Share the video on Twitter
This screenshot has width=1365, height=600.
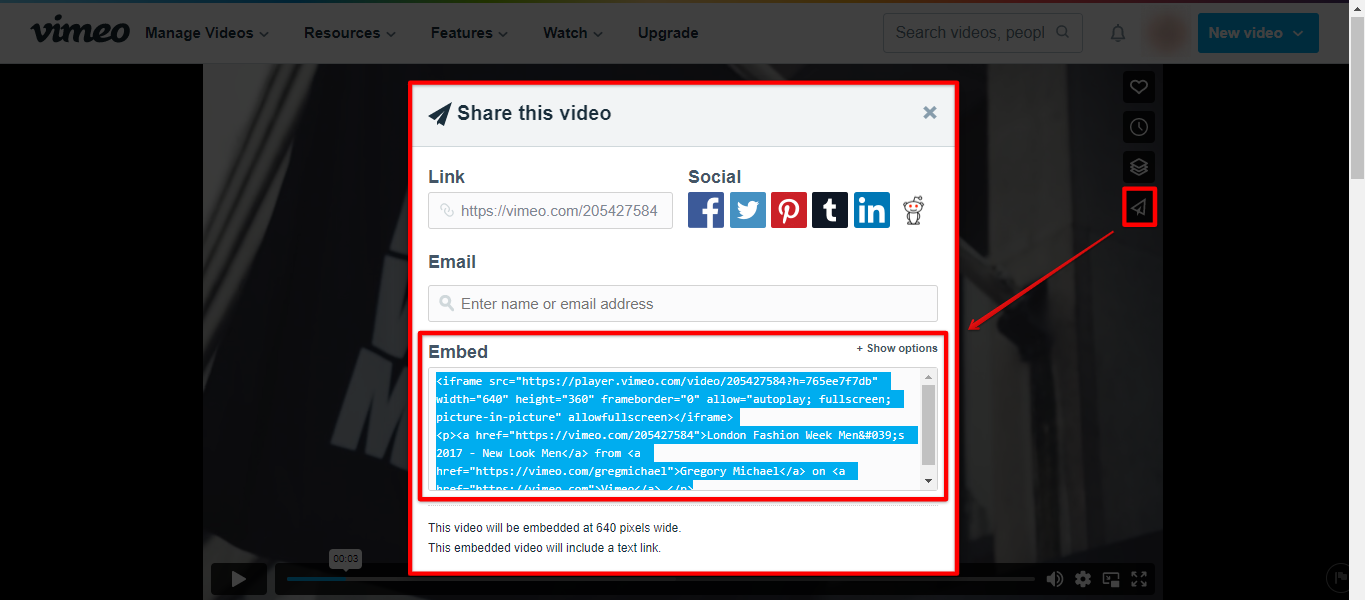pos(748,210)
